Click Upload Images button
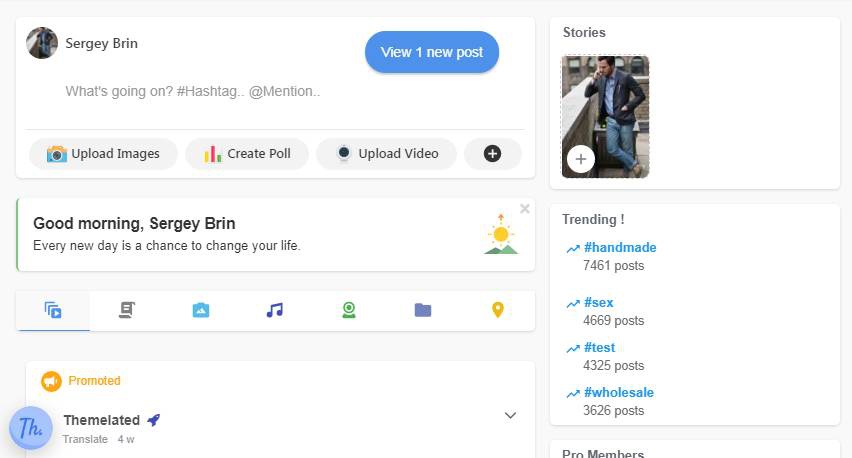 (x=103, y=154)
